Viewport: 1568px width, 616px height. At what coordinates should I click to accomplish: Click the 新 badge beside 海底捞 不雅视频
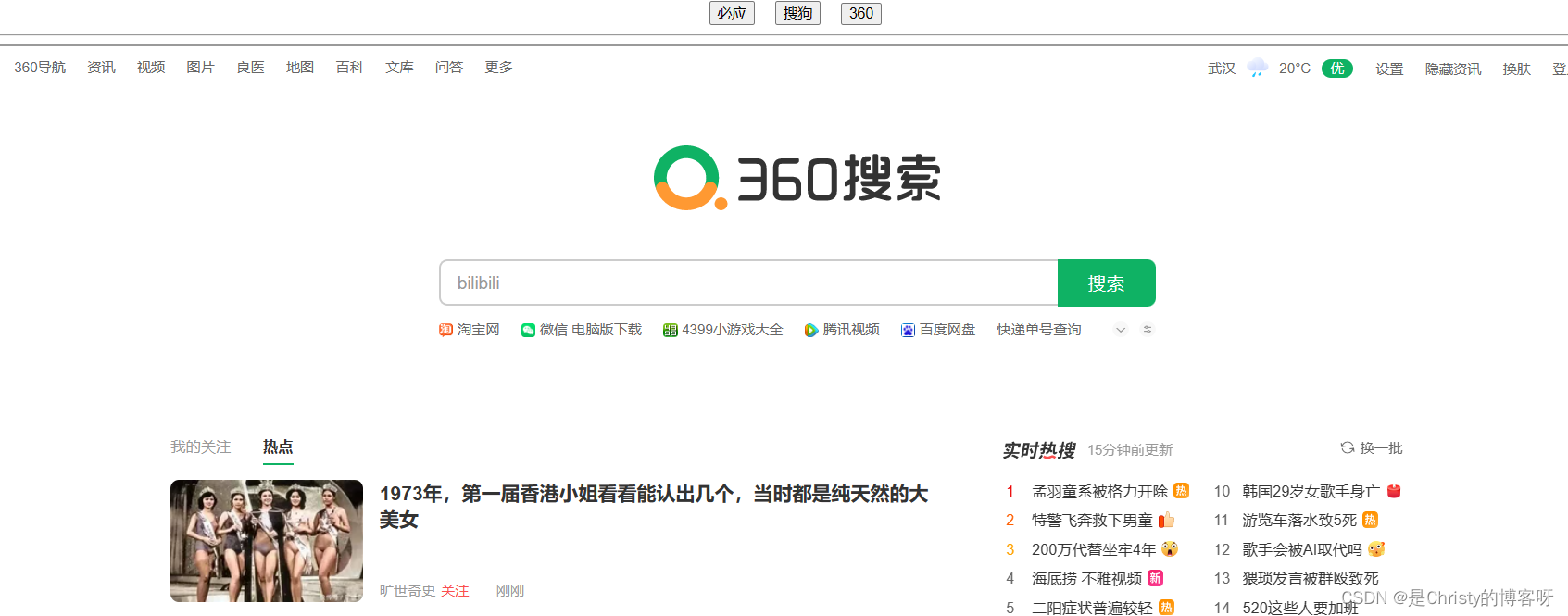coord(1155,578)
